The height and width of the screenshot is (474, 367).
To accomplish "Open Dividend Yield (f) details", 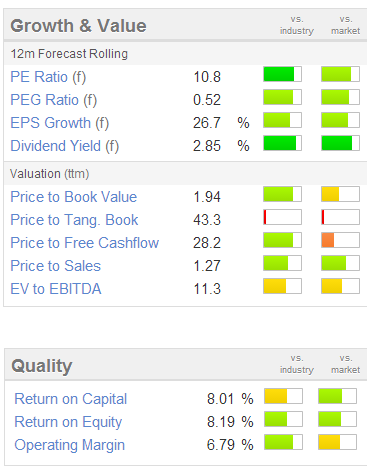I will tap(65, 146).
